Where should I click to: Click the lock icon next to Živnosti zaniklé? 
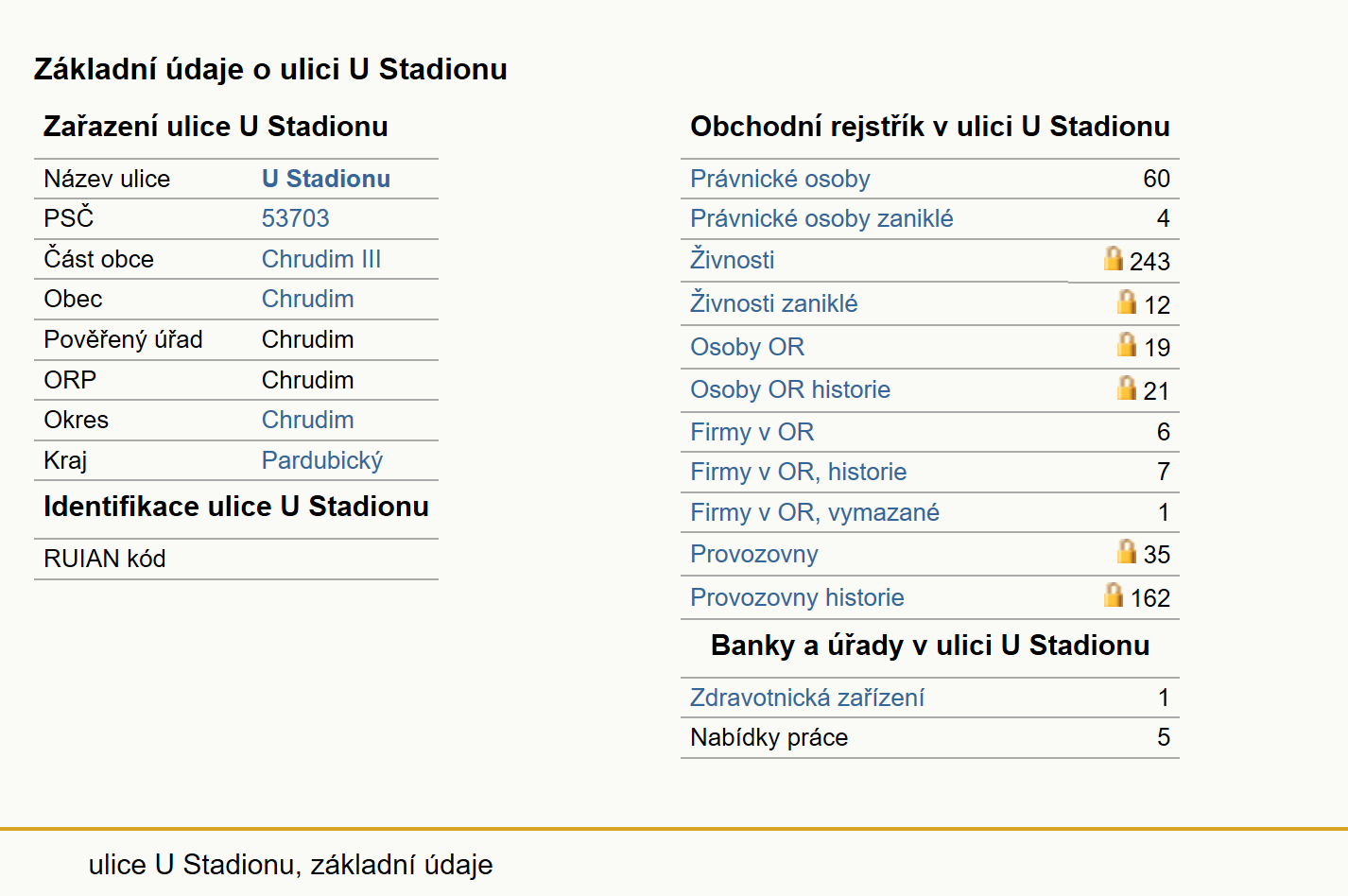pos(1127,302)
